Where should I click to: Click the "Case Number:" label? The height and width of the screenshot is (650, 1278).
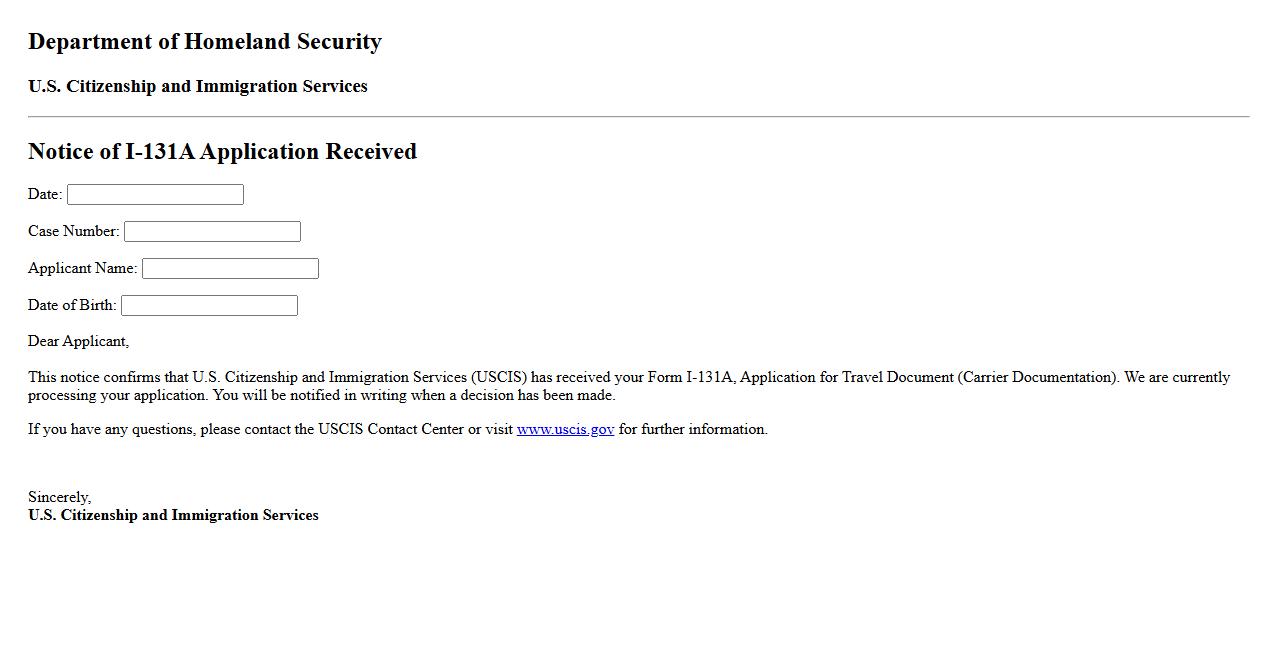point(73,232)
